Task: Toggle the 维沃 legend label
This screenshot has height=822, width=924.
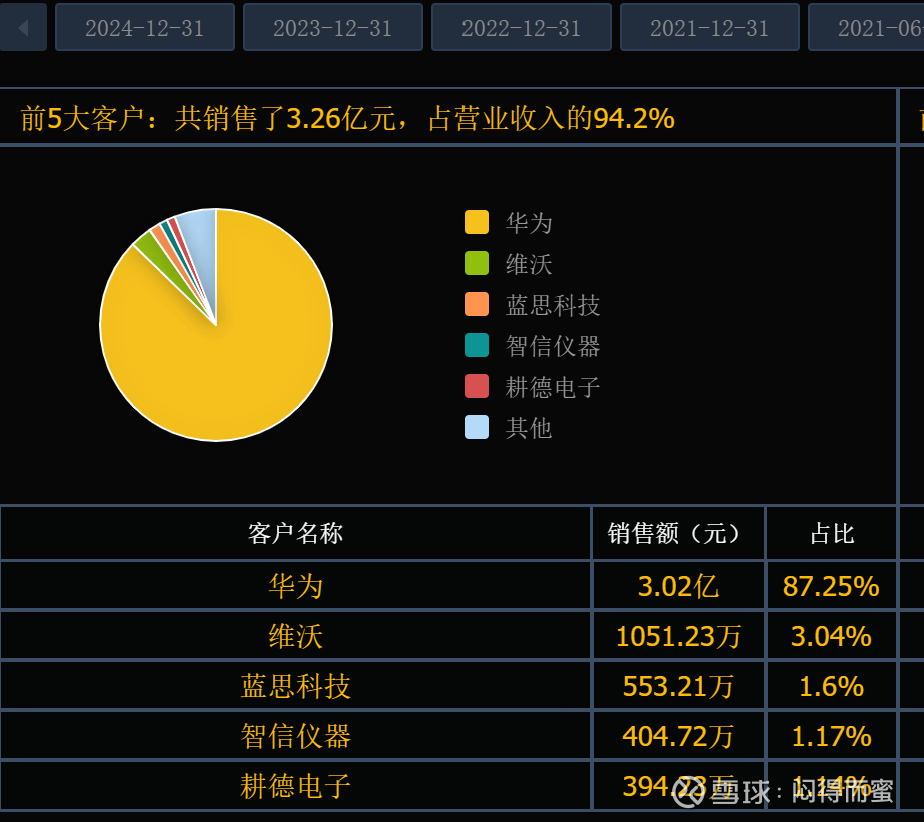Action: point(529,264)
